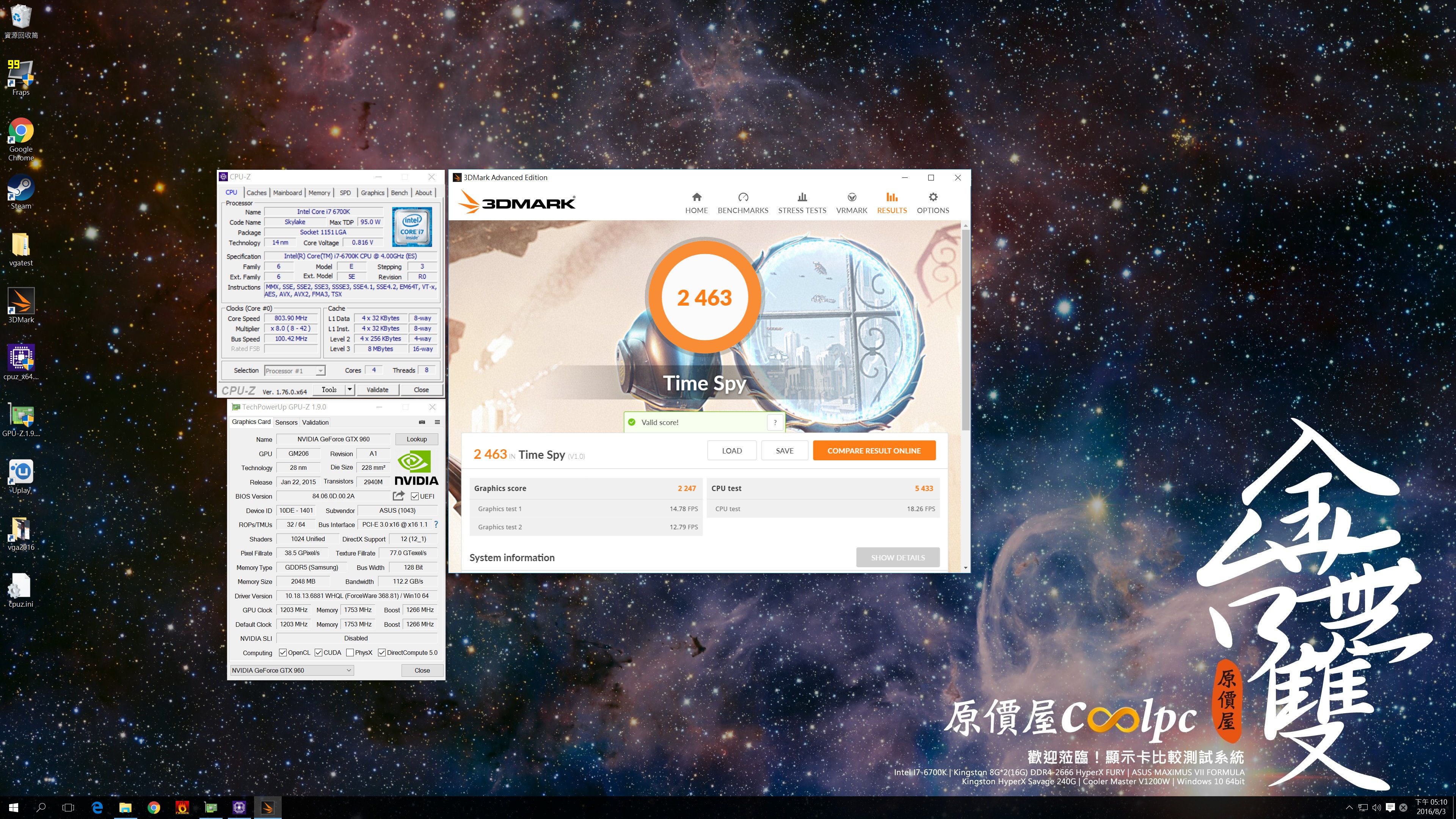Click the LOAD button in 3DMark
The image size is (1456, 819).
click(x=731, y=450)
